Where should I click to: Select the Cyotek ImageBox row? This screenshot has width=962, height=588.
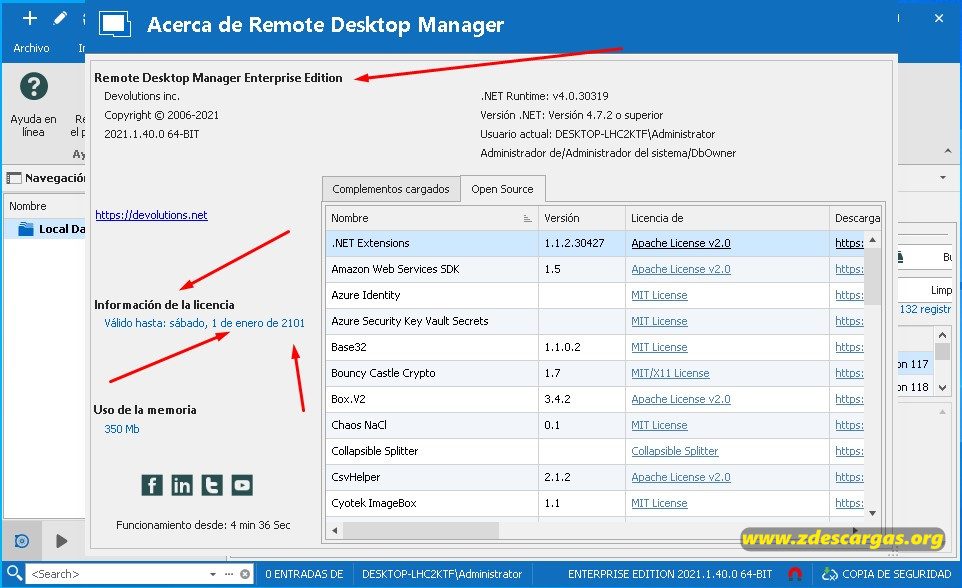pyautogui.click(x=595, y=503)
